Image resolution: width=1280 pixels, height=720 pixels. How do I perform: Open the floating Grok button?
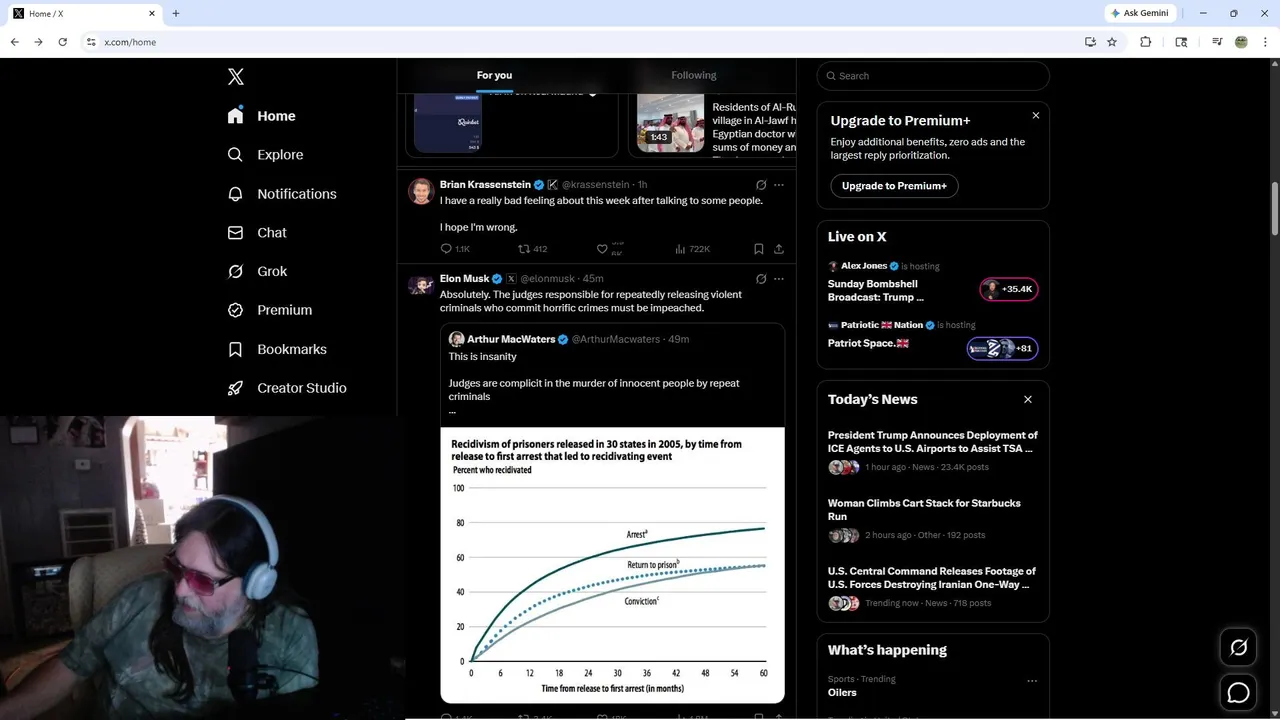(1238, 648)
